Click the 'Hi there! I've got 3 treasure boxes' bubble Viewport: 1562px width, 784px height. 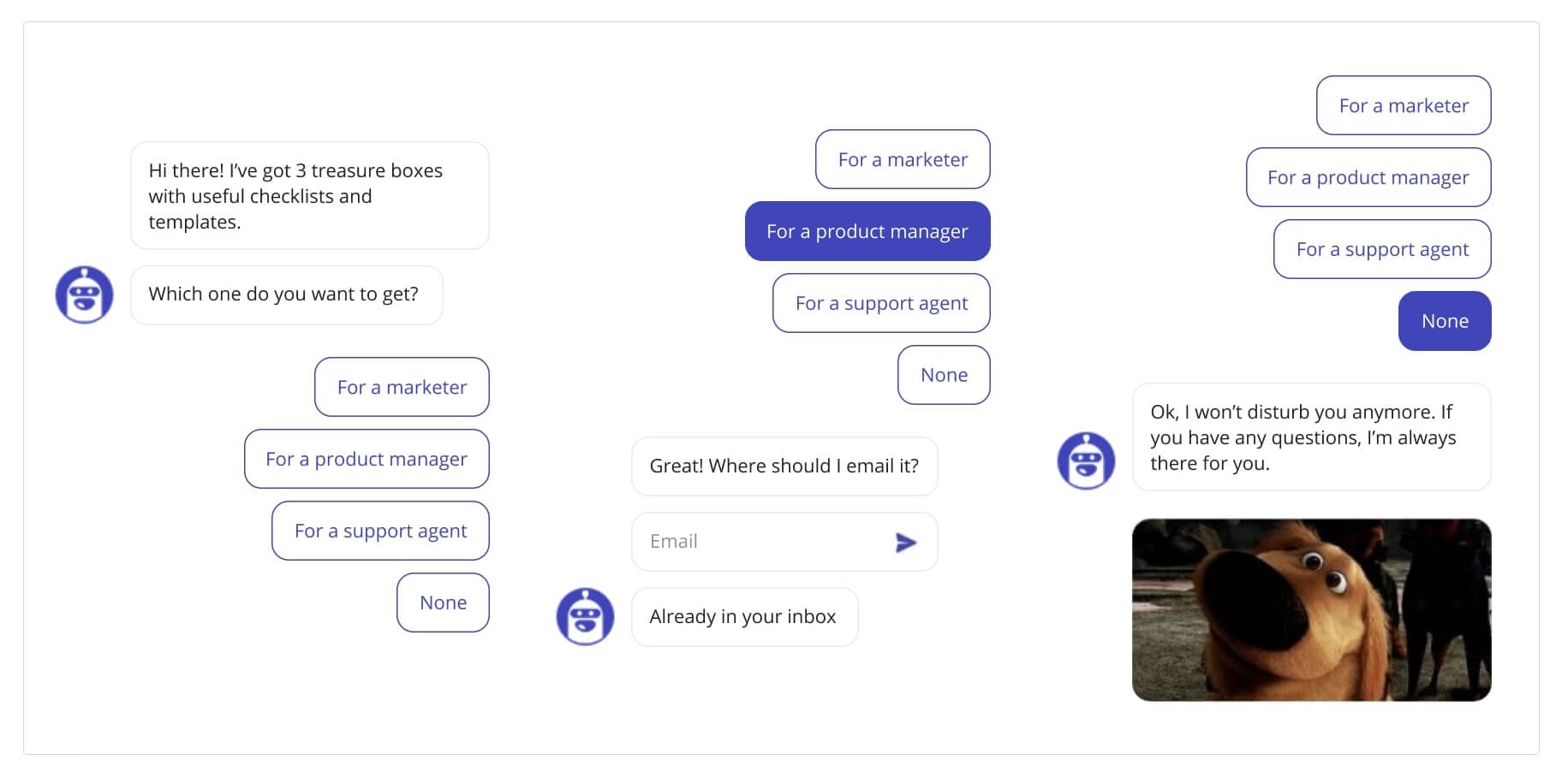[x=309, y=196]
